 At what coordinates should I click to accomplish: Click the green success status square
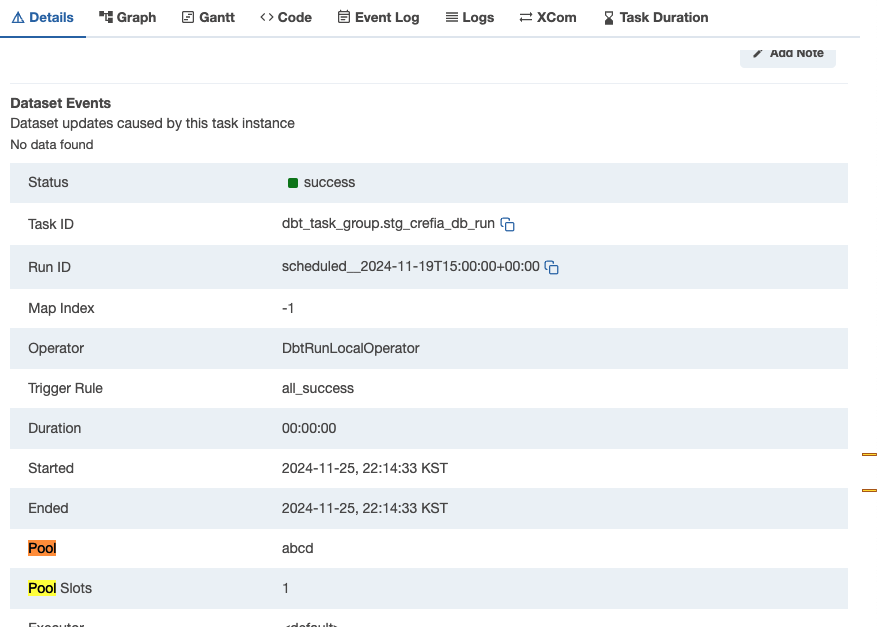293,183
